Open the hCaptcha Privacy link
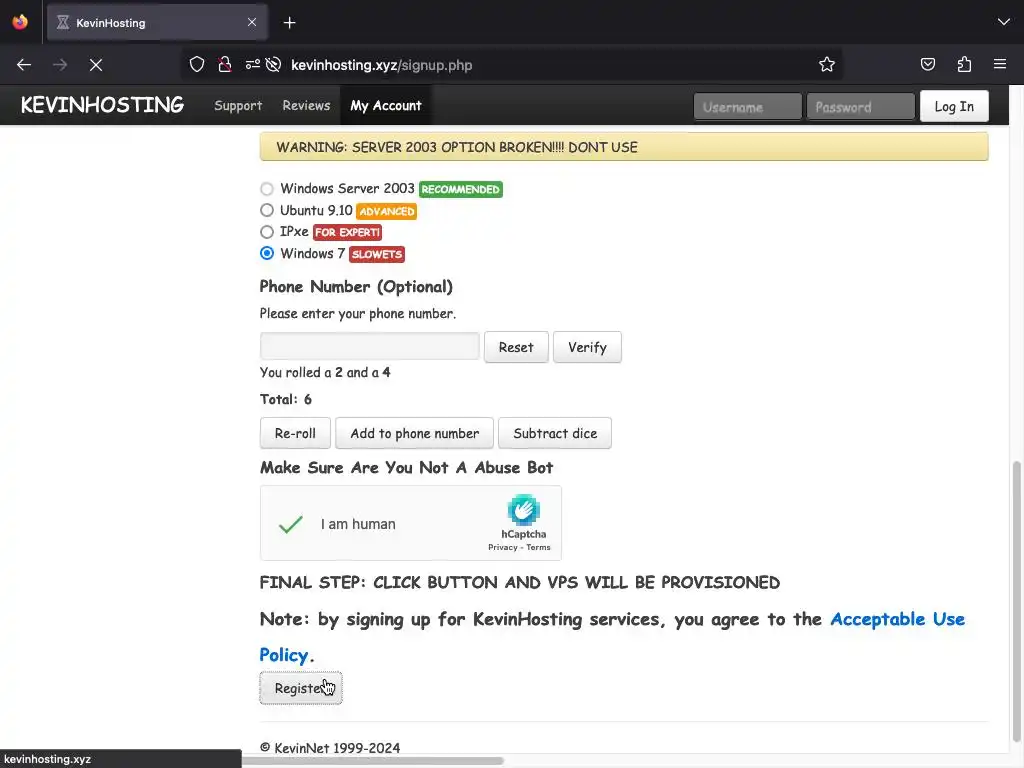This screenshot has width=1024, height=768. (x=502, y=548)
